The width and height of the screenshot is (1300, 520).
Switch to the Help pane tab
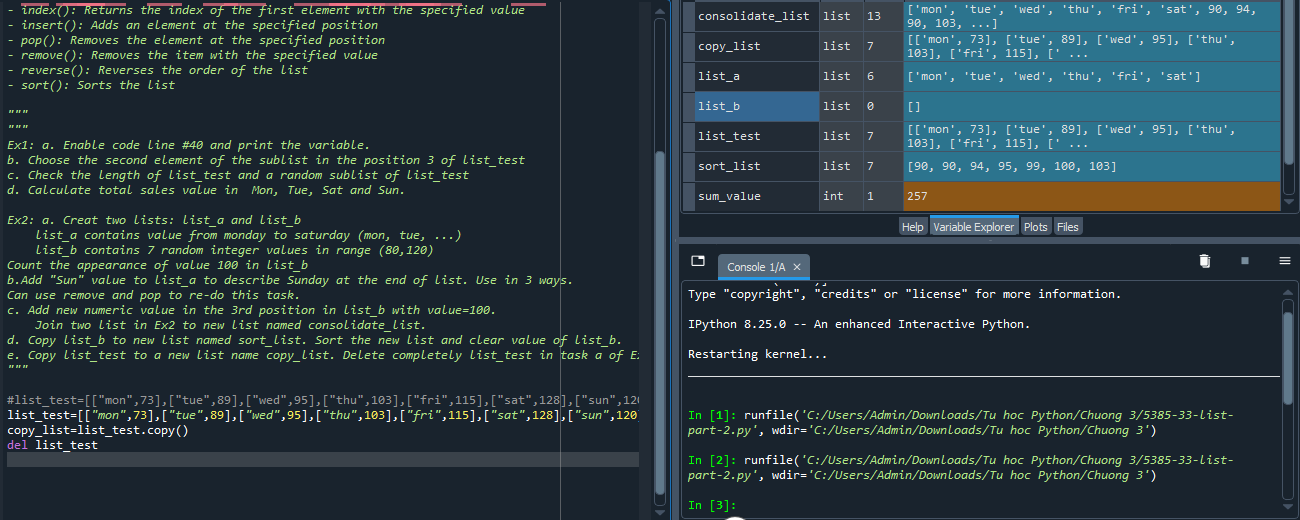coord(913,227)
